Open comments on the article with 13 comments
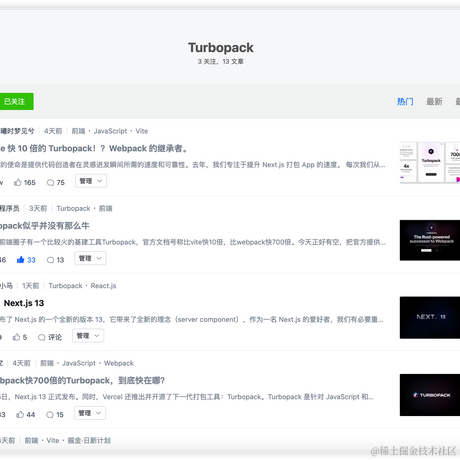 pyautogui.click(x=55, y=260)
